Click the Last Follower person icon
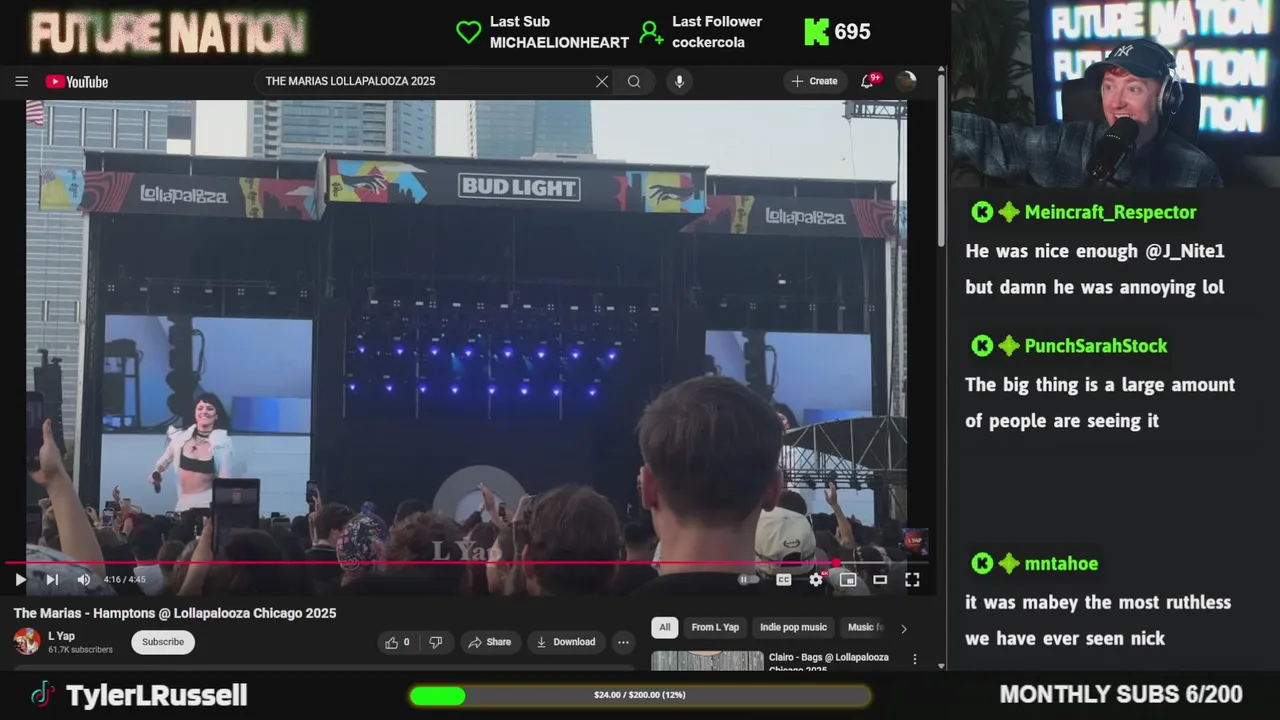Viewport: 1280px width, 720px height. (x=651, y=32)
